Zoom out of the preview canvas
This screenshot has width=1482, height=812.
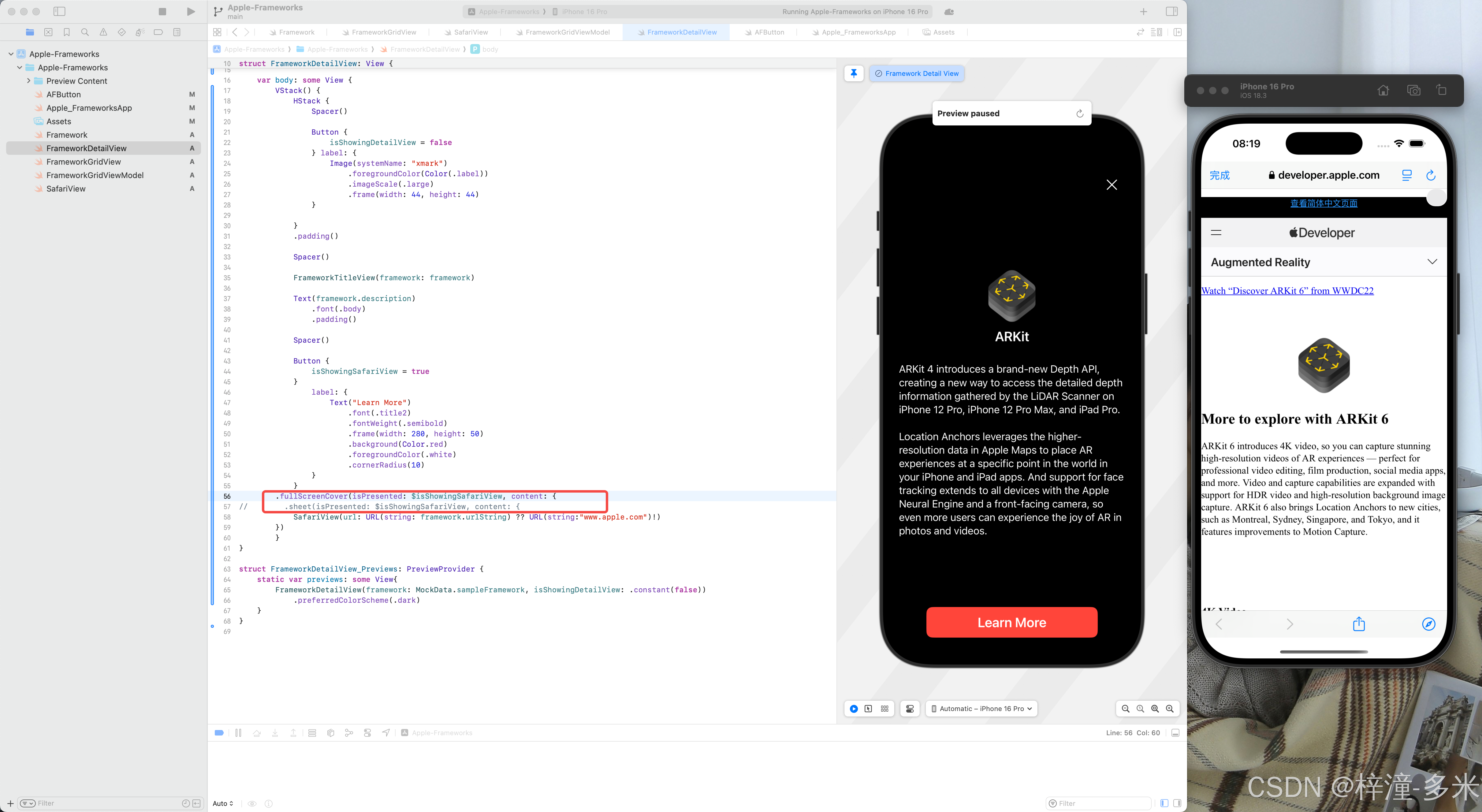point(1125,708)
